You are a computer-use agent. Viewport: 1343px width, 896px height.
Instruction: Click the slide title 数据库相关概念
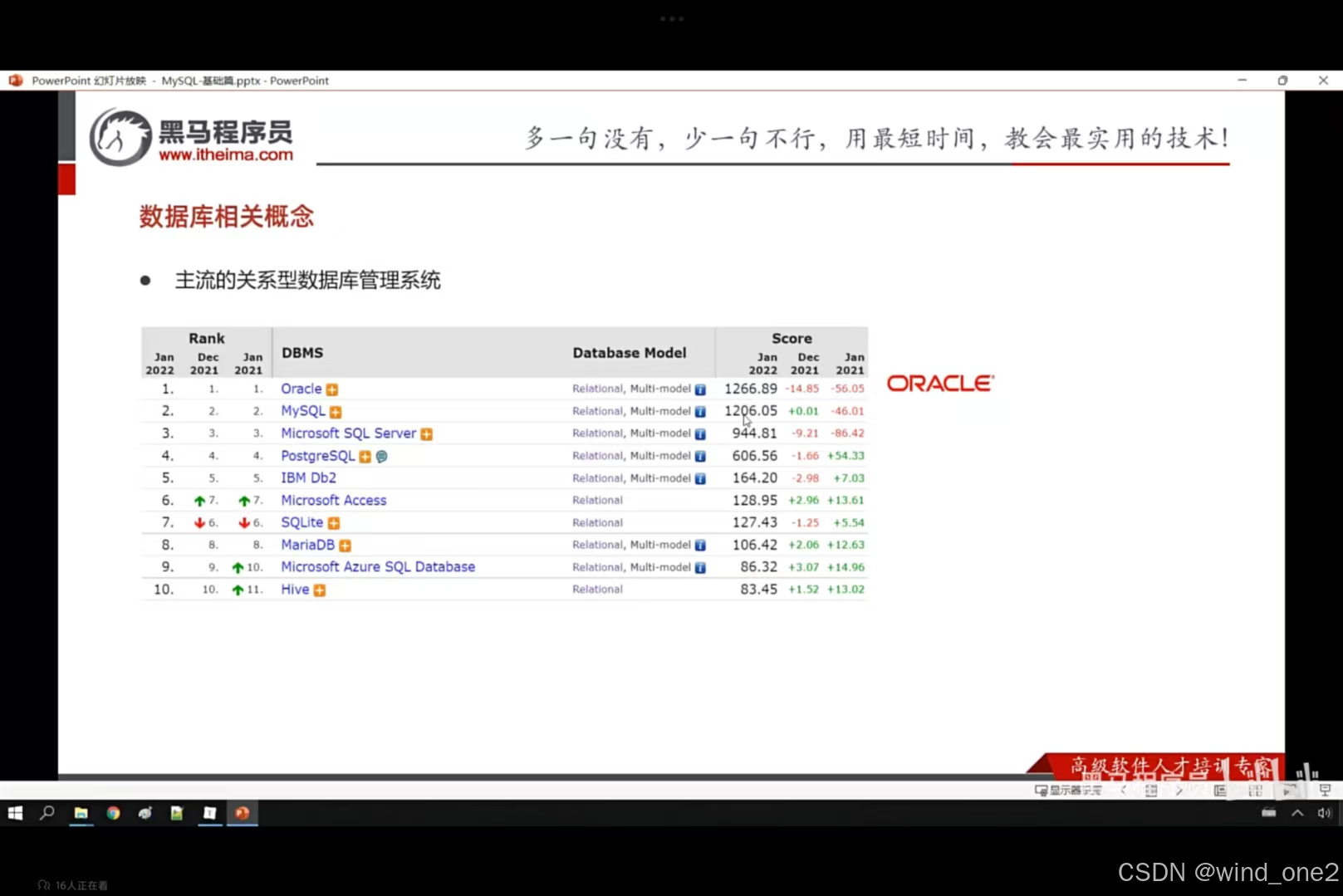(x=226, y=217)
